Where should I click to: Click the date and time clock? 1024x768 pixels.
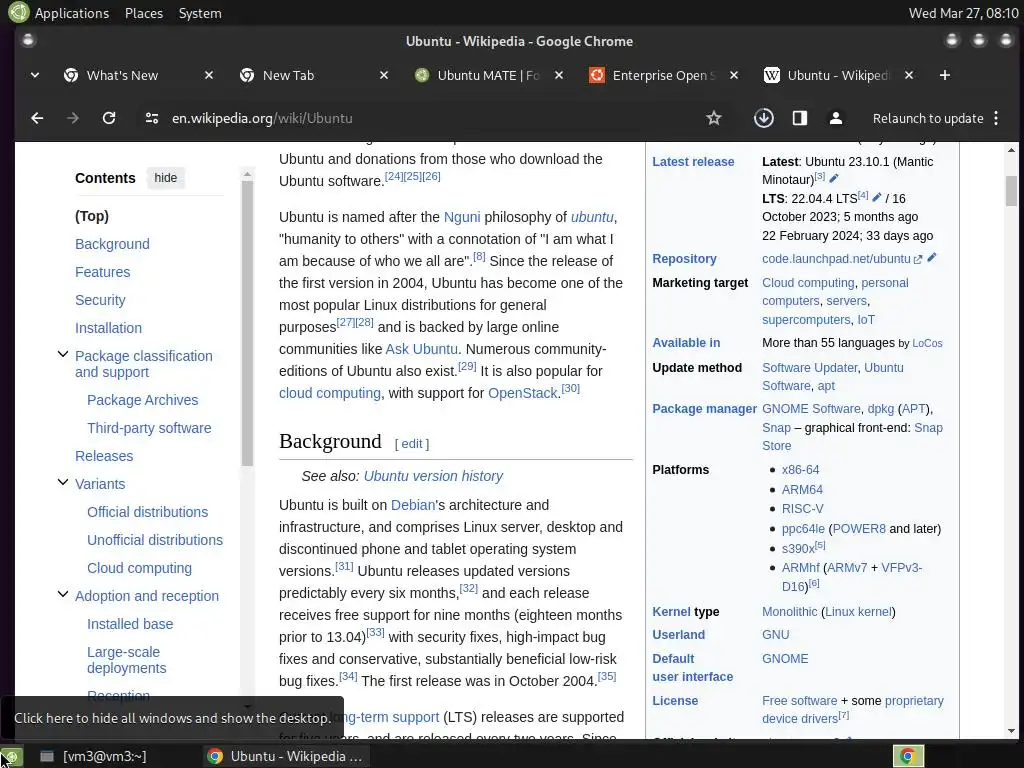pos(963,13)
